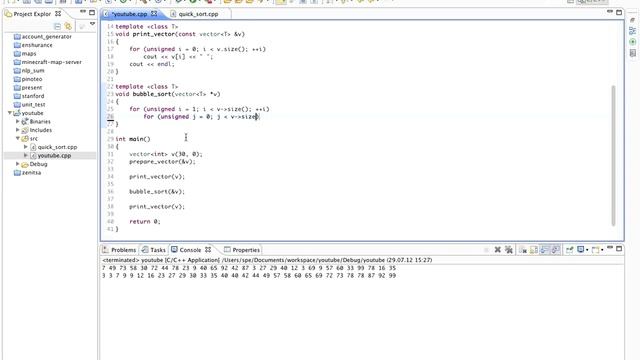Screen dimensions: 640x360
Task: Pin the Console view
Action: click(x=569, y=250)
